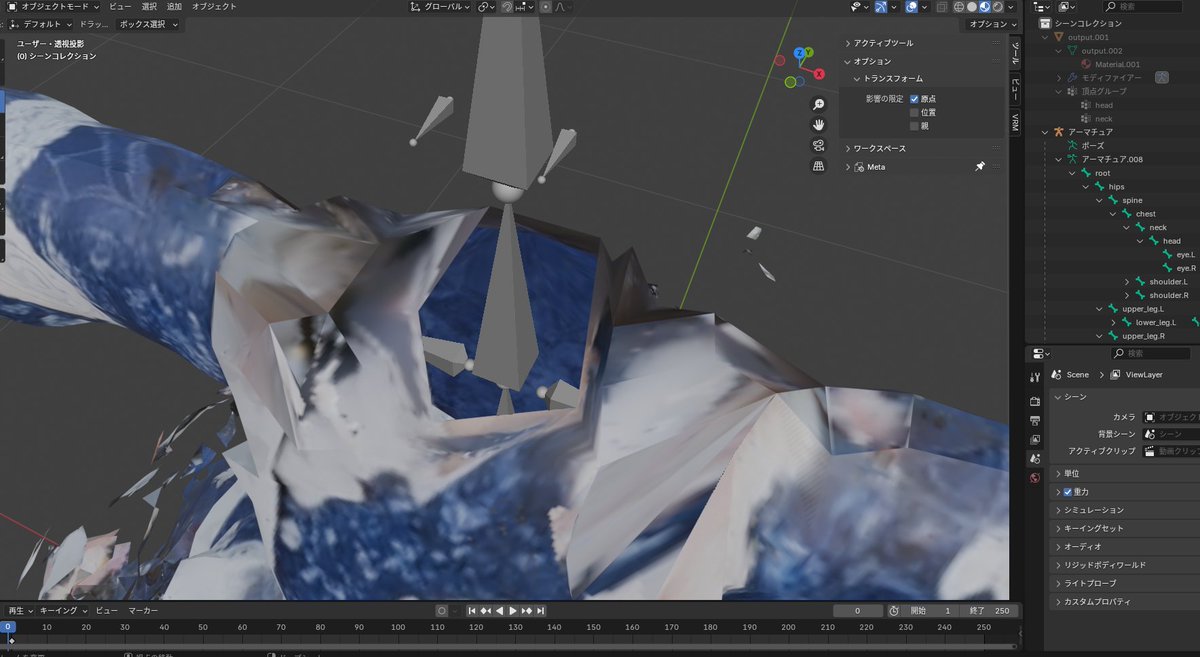This screenshot has height=657, width=1200.
Task: Click the zoom magnifier viewport icon
Action: pyautogui.click(x=818, y=105)
